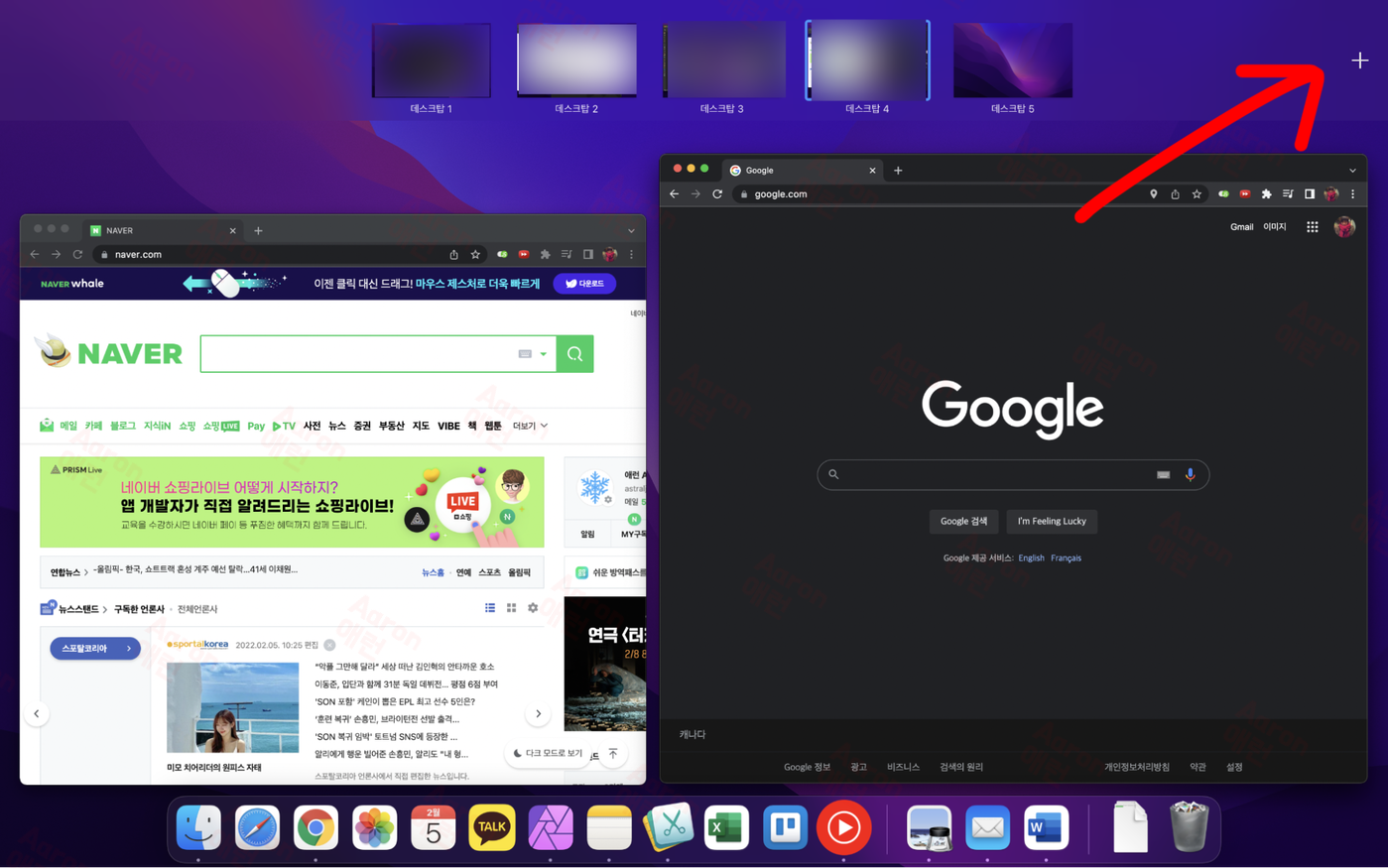Switch Google language to English
Viewport: 1388px width, 868px height.
[1031, 558]
